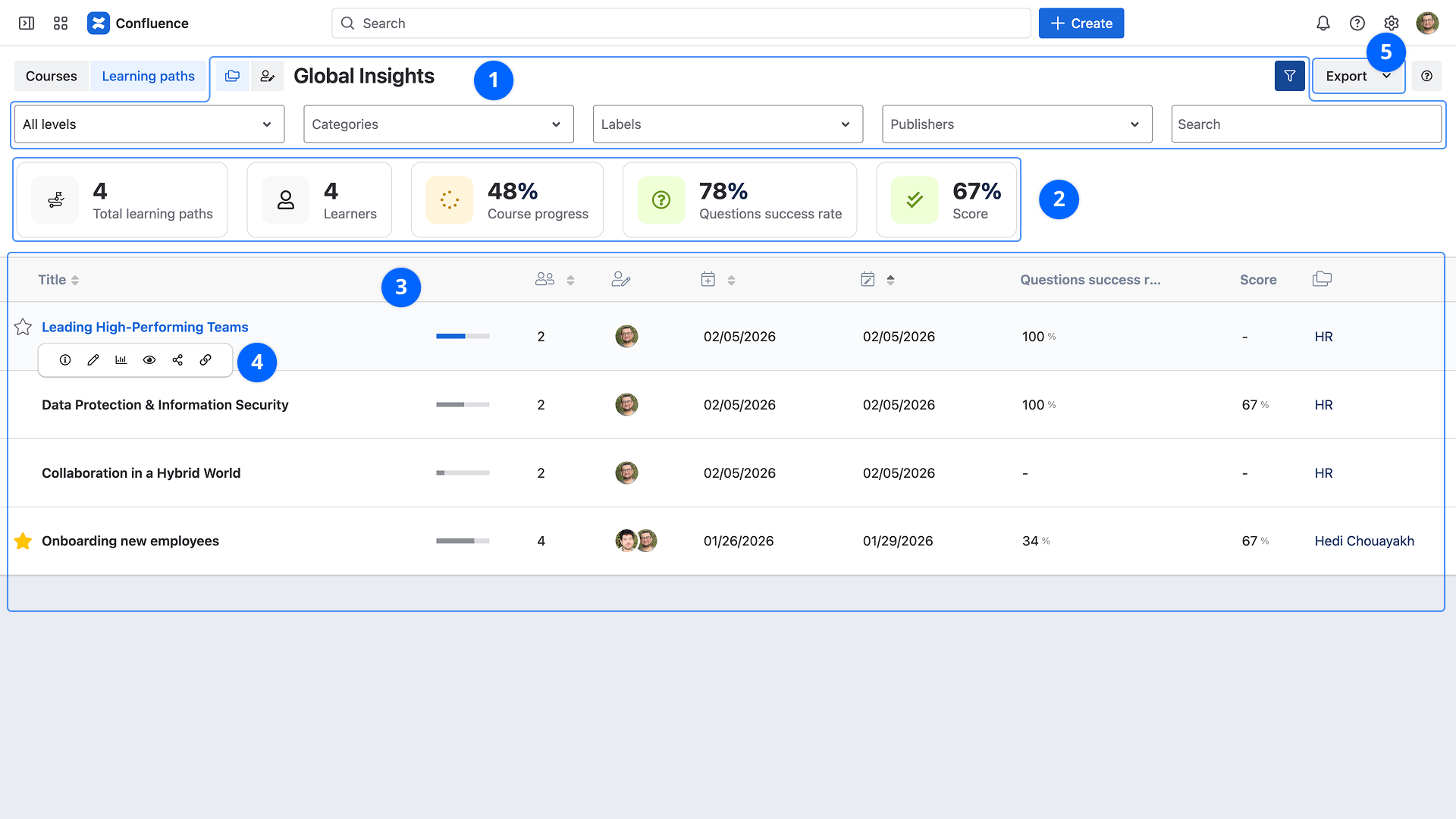Select the Learning paths tab

149,76
